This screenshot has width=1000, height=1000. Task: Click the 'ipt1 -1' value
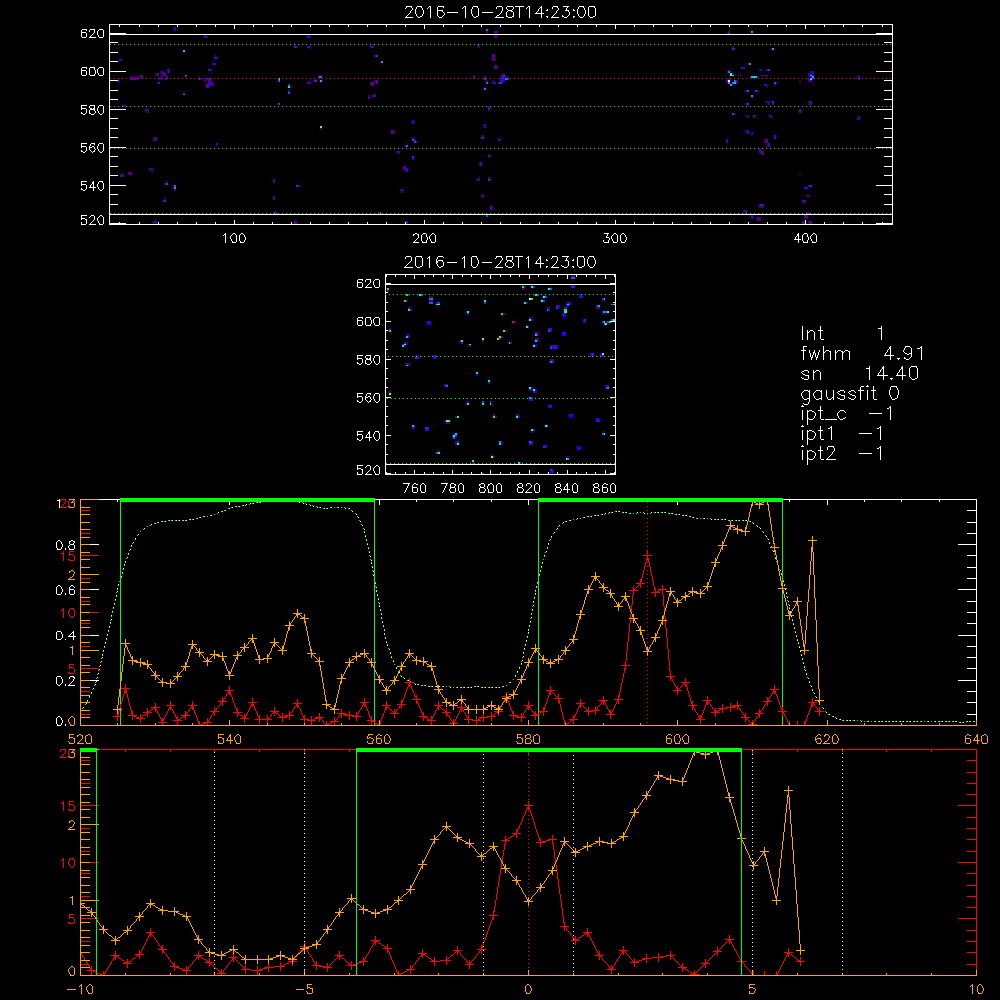pos(842,434)
